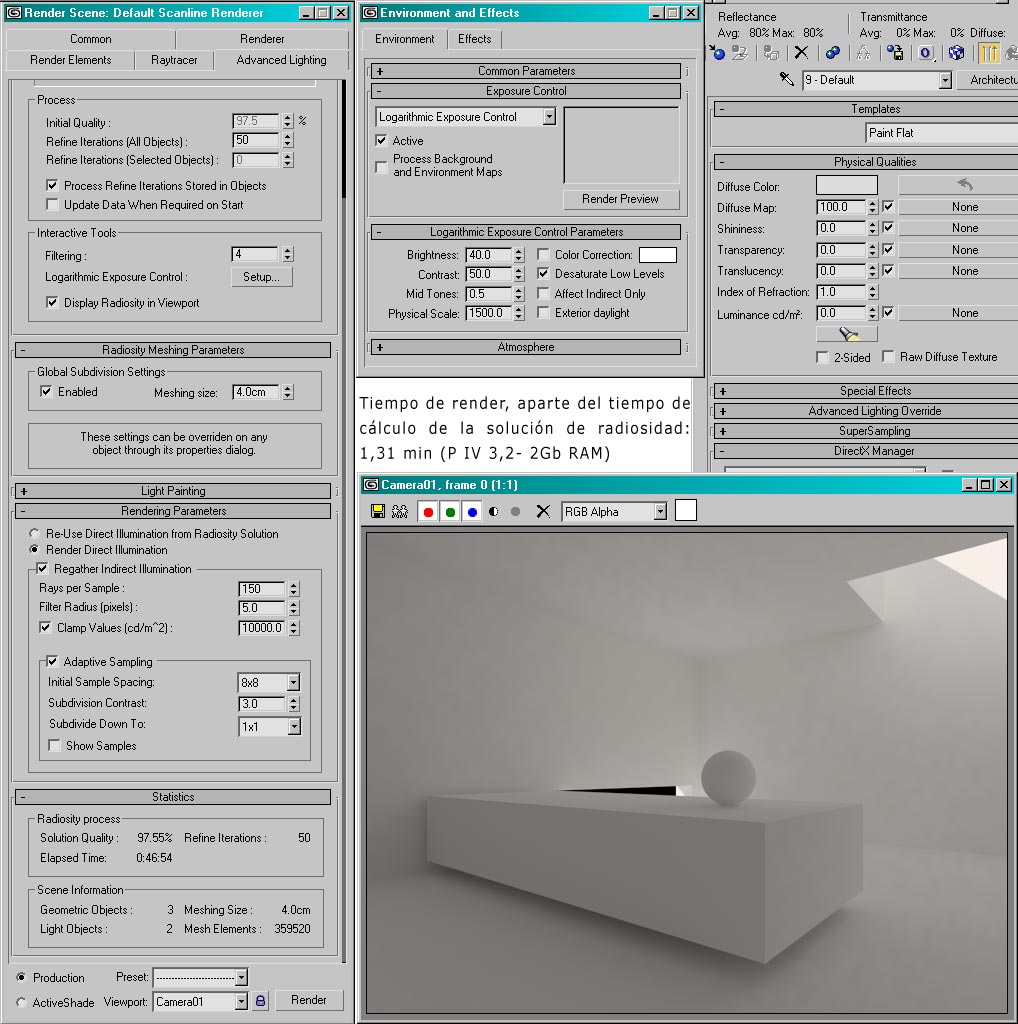1018x1024 pixels.
Task: Open Render Elements tab
Action: click(x=71, y=59)
